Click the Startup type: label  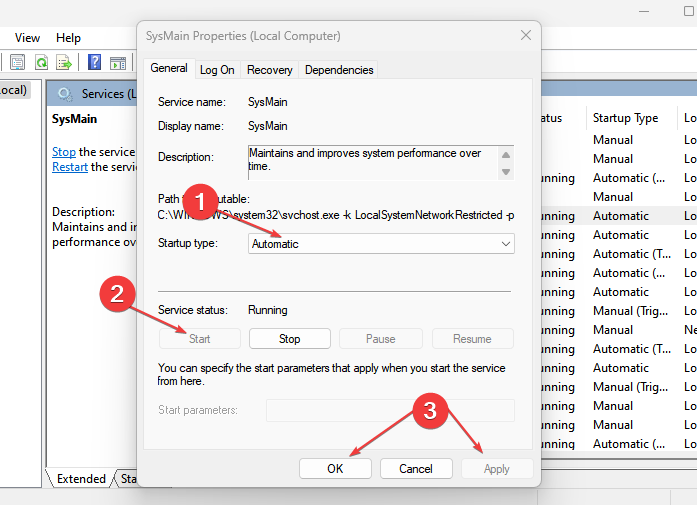click(x=188, y=243)
